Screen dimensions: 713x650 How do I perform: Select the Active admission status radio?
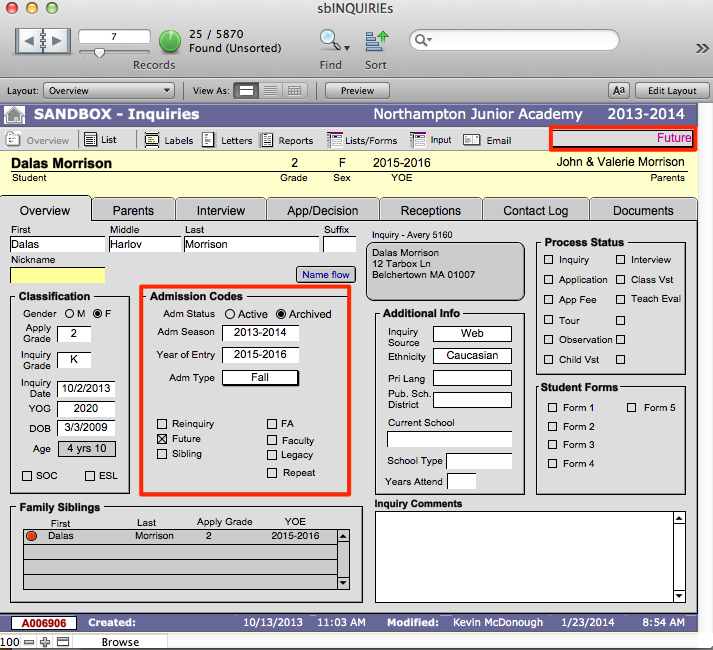click(230, 314)
